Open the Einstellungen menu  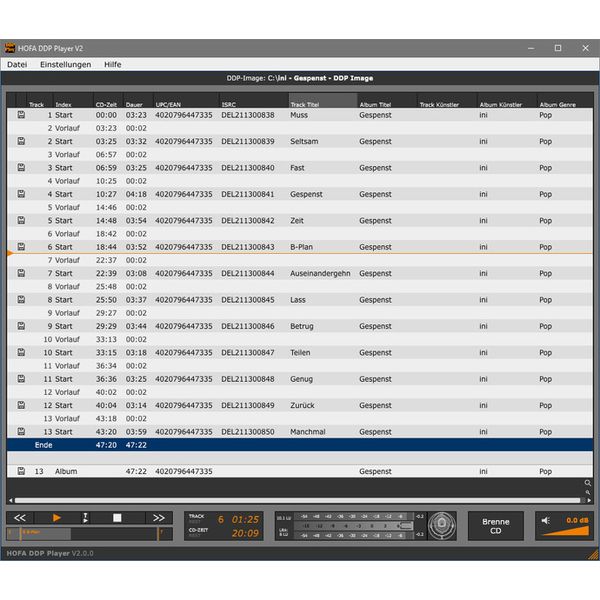click(x=65, y=64)
